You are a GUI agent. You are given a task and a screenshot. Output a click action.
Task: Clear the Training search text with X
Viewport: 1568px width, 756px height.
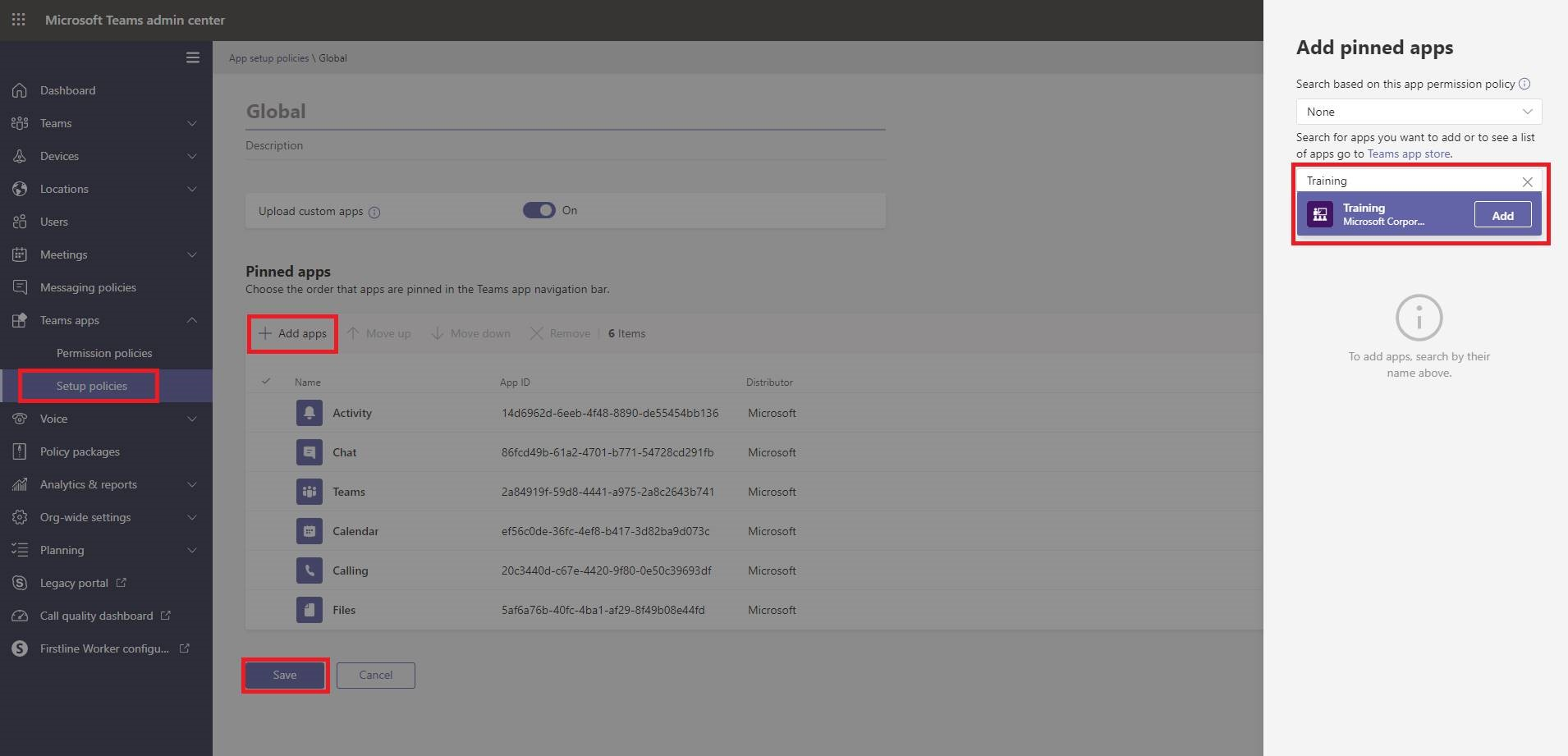1527,181
